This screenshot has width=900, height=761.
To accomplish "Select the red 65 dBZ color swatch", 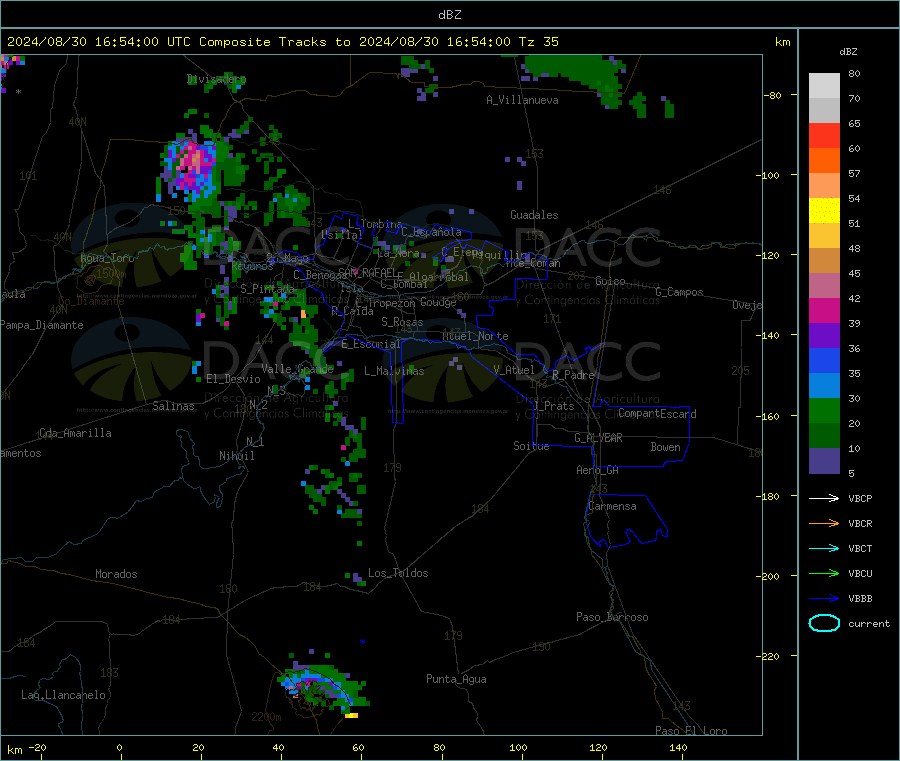I will point(824,135).
